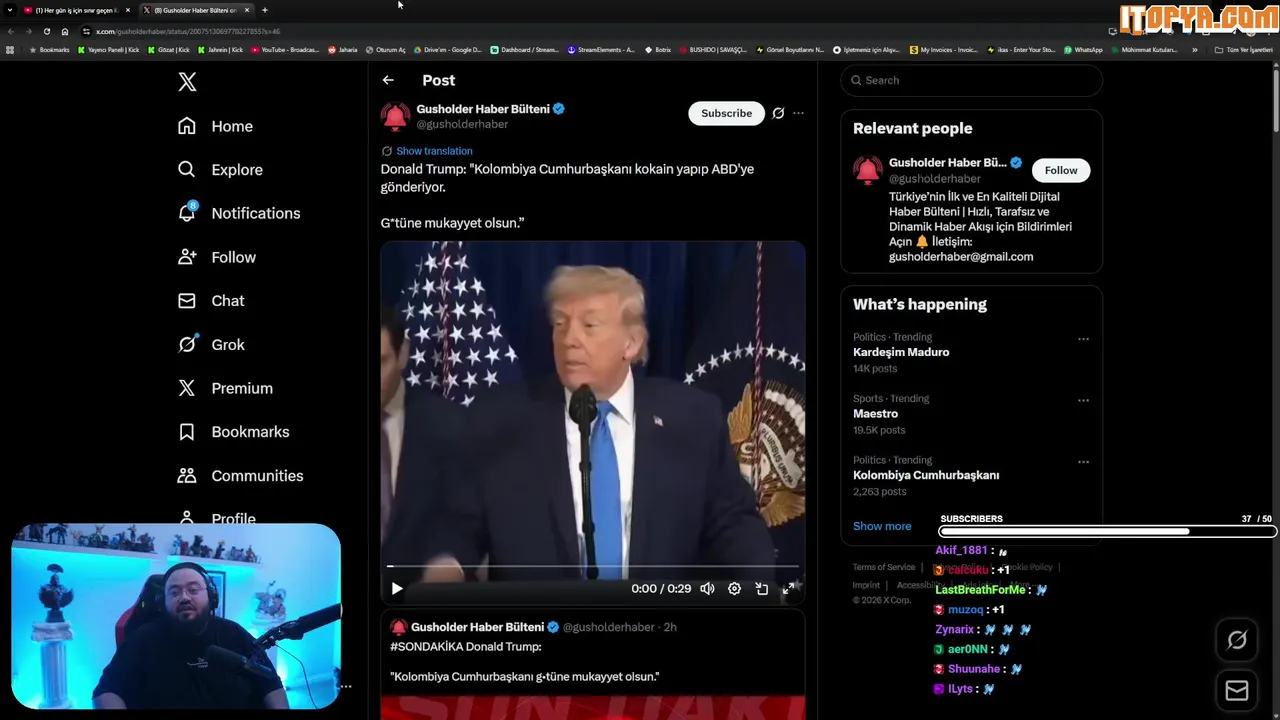
Task: Open the Notifications bell
Action: click(x=238, y=213)
